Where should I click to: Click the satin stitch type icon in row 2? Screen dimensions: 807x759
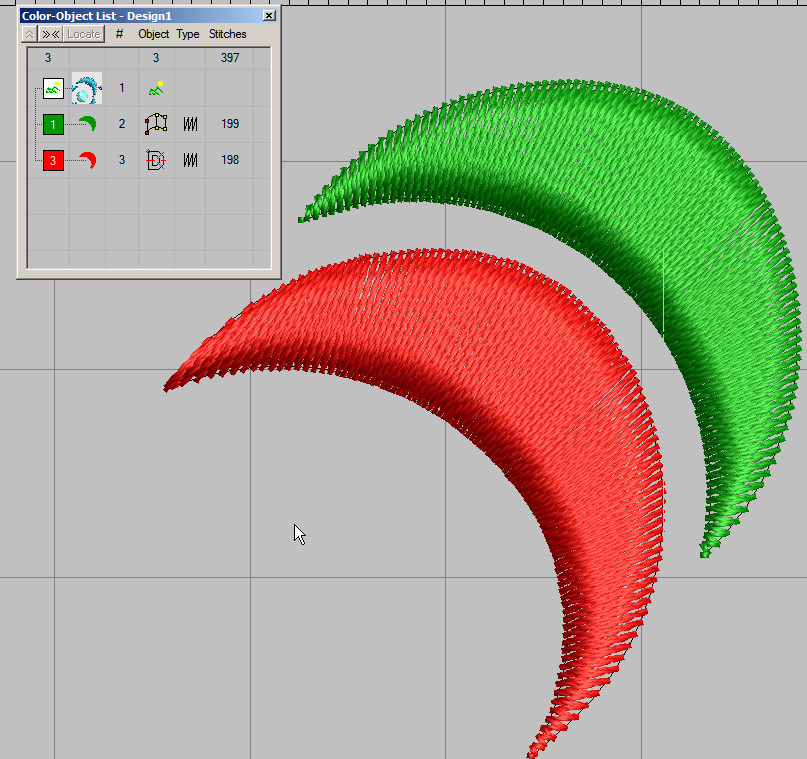point(190,125)
